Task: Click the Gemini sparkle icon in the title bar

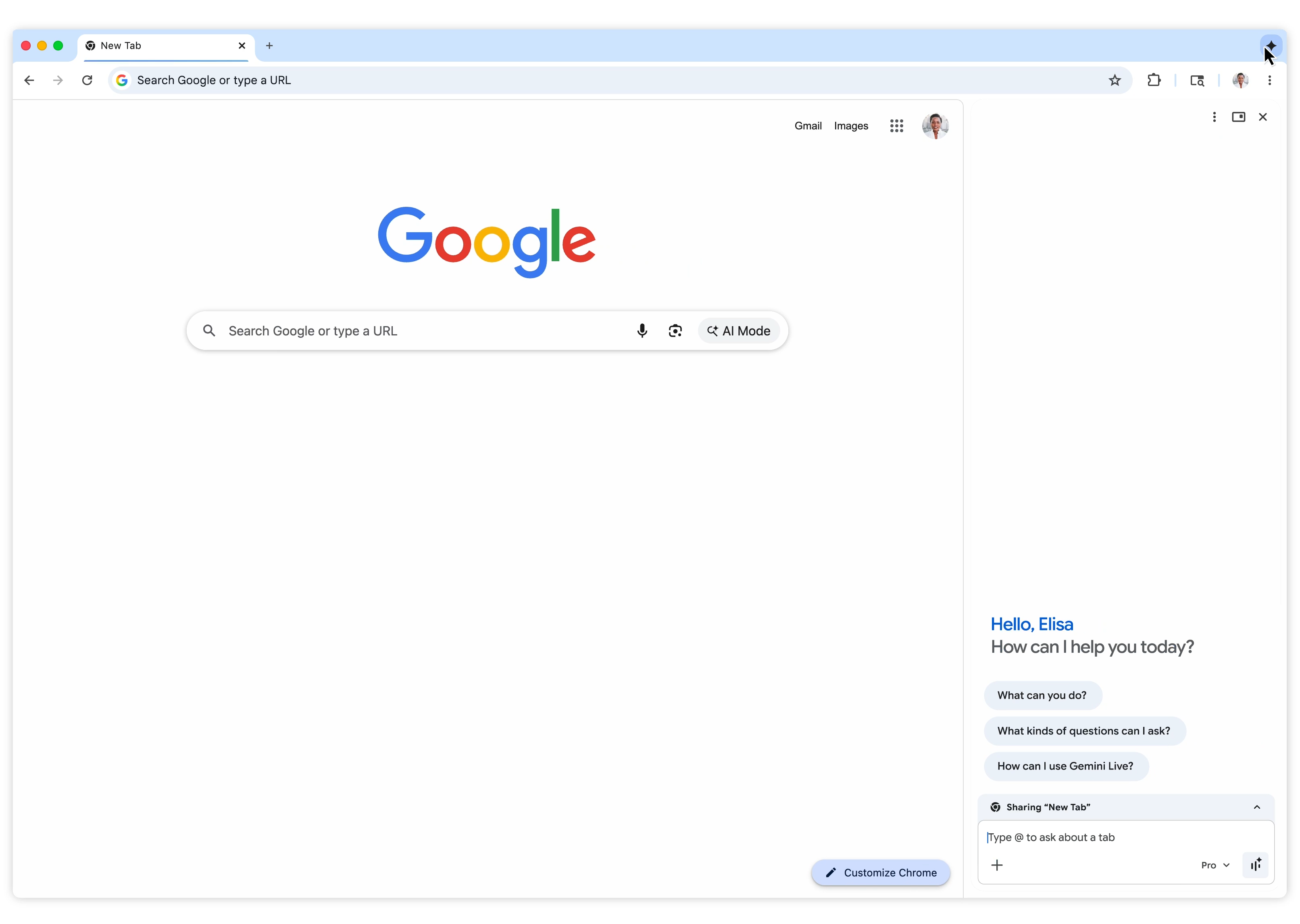Action: (1271, 46)
